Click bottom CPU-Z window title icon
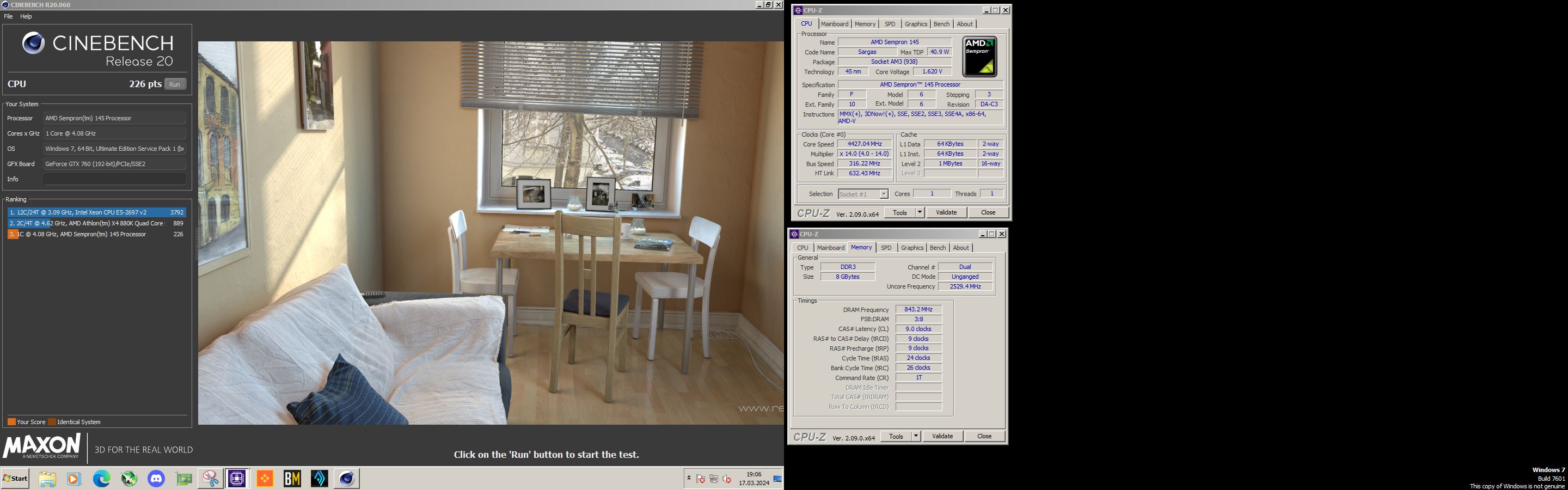The image size is (1568, 490). 795,234
